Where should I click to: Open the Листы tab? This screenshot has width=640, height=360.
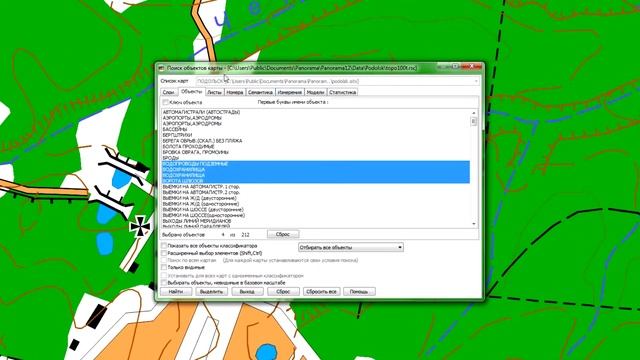point(214,92)
